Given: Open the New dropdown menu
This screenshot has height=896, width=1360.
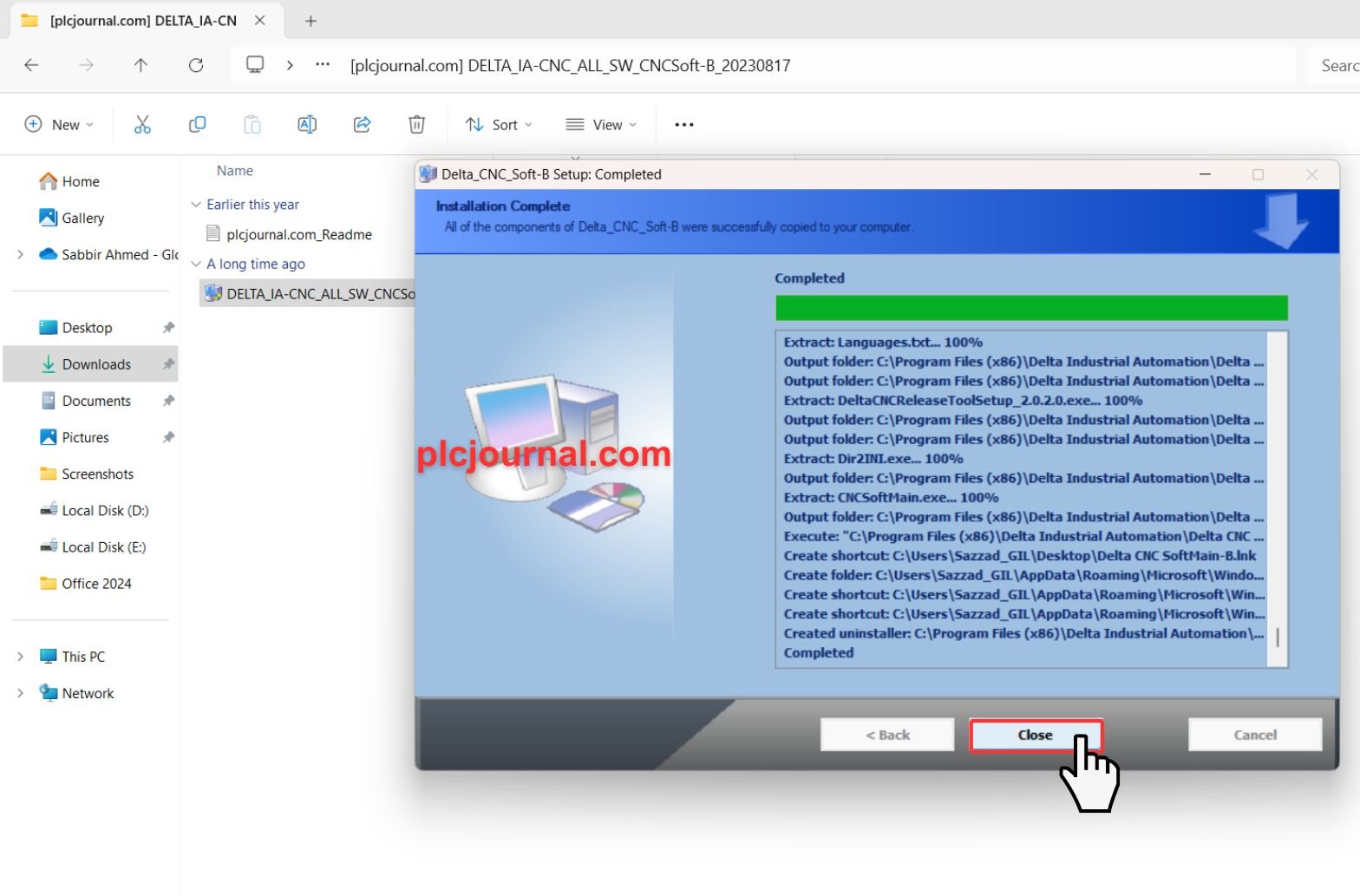Looking at the screenshot, I should pyautogui.click(x=59, y=125).
